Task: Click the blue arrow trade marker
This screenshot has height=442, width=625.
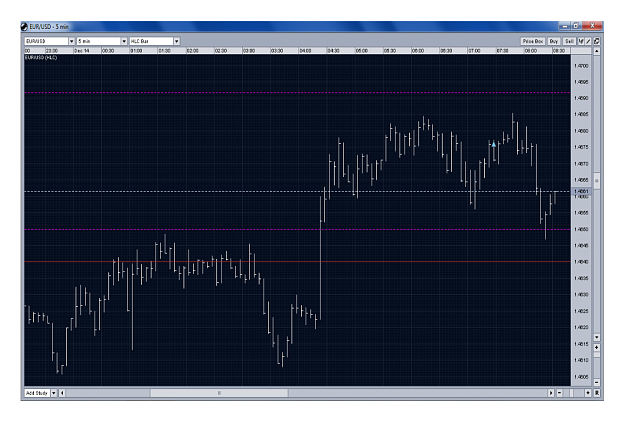Action: pyautogui.click(x=493, y=144)
